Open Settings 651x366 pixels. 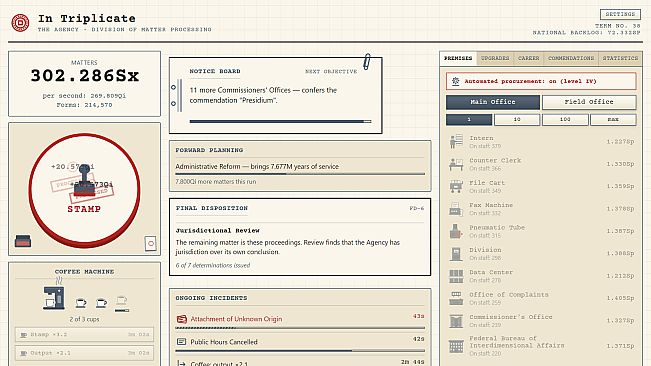pos(620,14)
